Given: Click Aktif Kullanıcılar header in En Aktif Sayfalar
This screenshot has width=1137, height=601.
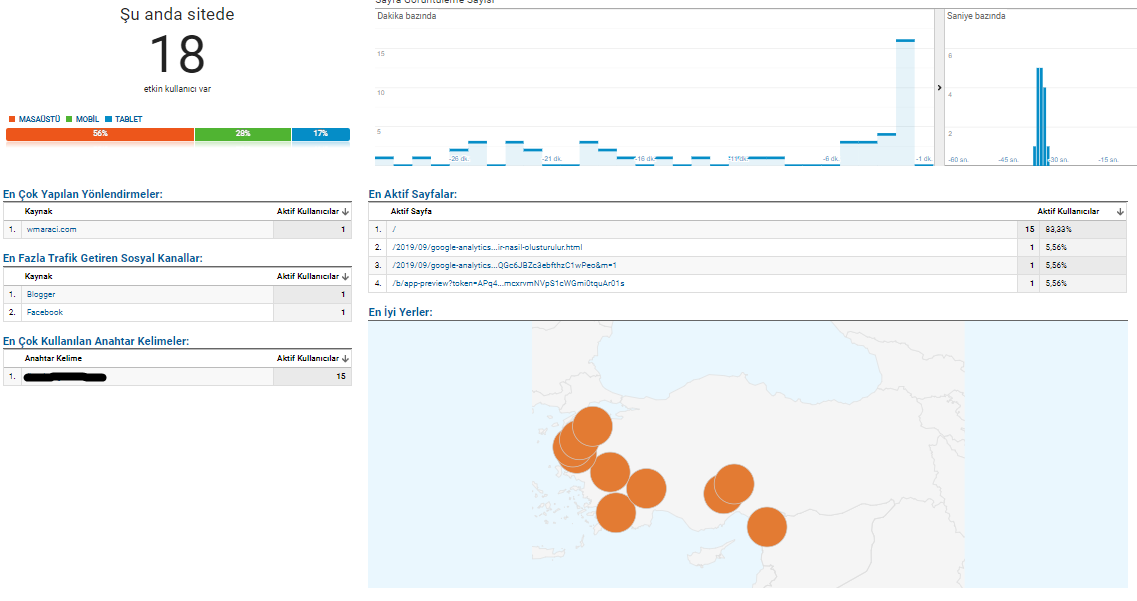Looking at the screenshot, I should point(1068,212).
